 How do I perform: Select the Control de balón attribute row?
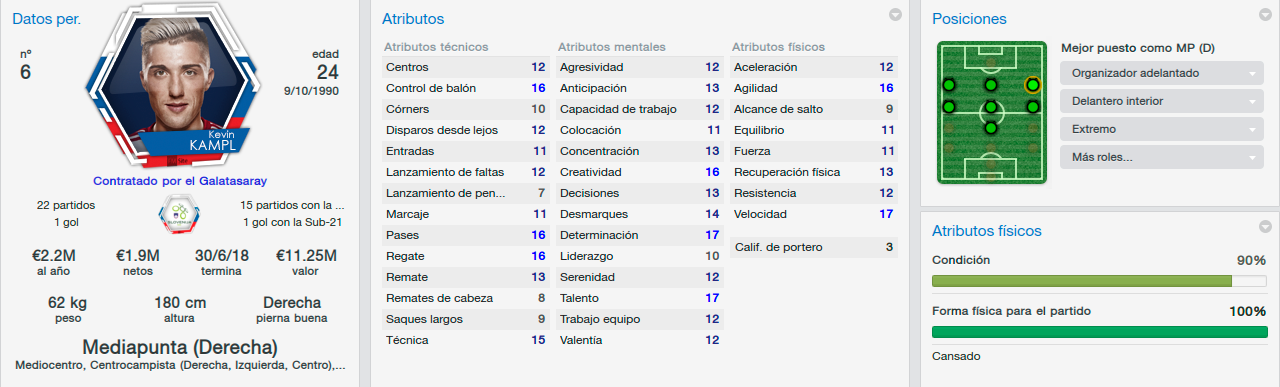point(465,88)
